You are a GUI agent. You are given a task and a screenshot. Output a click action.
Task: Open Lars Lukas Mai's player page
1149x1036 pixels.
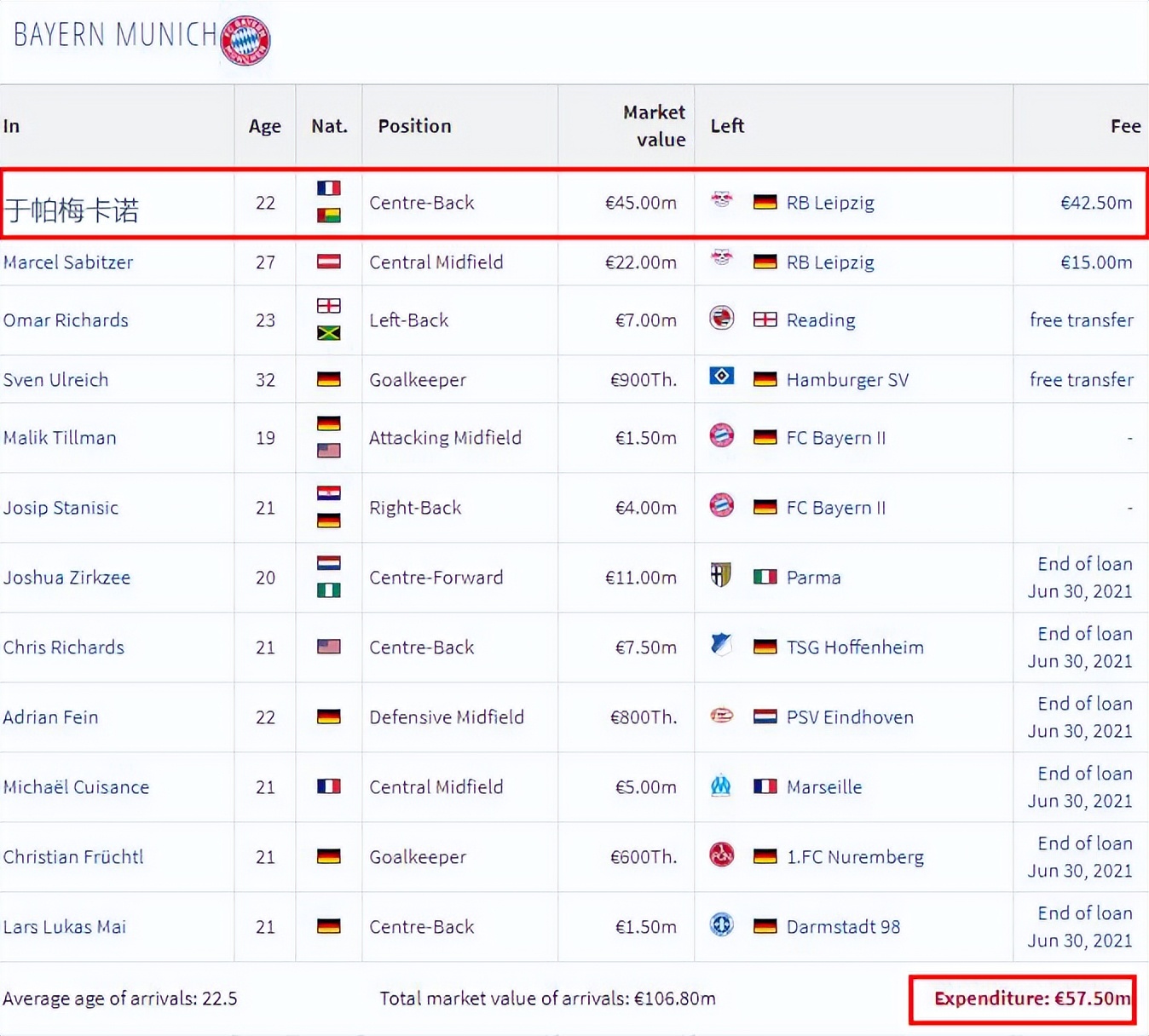[65, 927]
